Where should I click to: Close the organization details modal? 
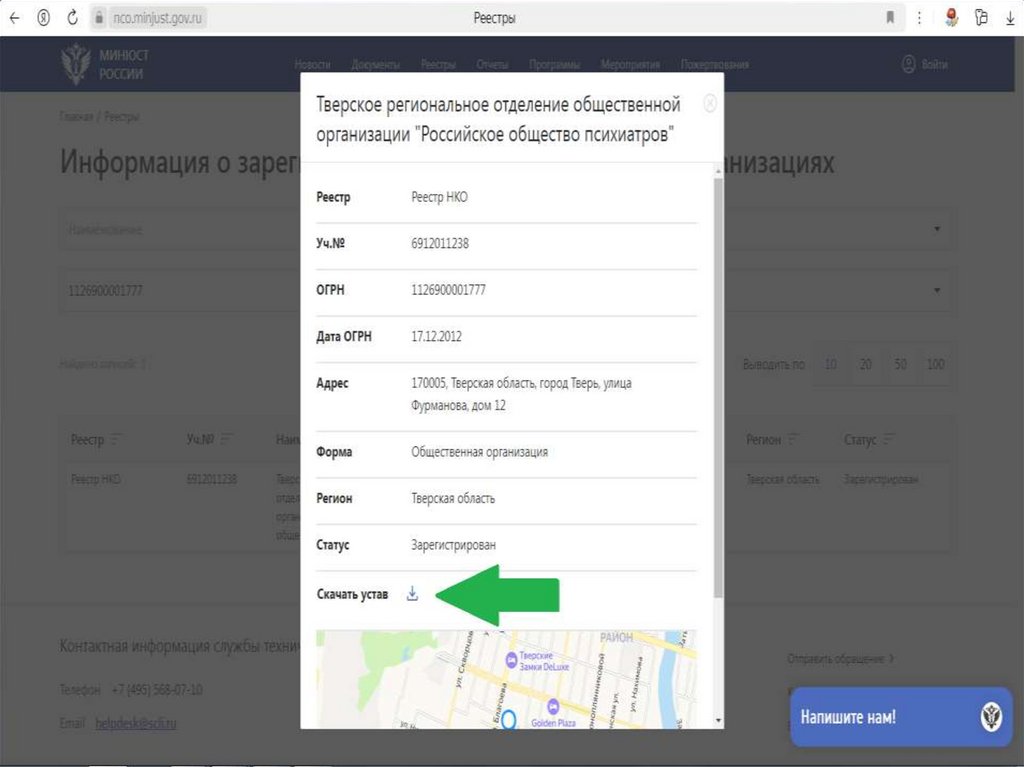click(710, 103)
